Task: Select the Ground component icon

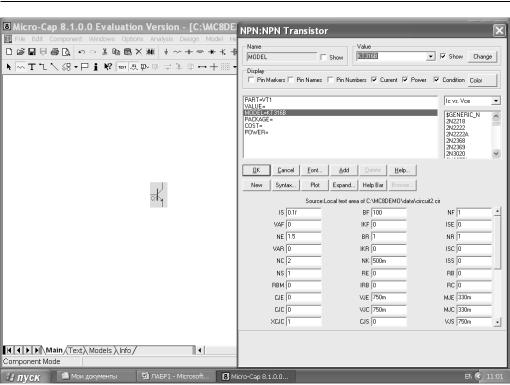Action: coord(166,52)
